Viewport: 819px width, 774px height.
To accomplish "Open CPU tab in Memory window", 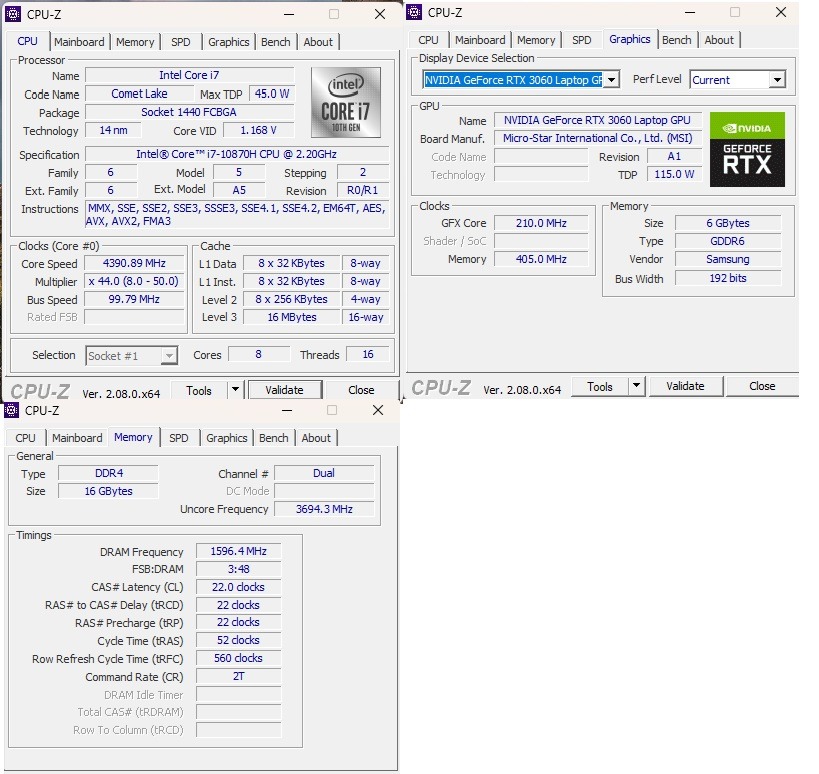I will pos(26,438).
